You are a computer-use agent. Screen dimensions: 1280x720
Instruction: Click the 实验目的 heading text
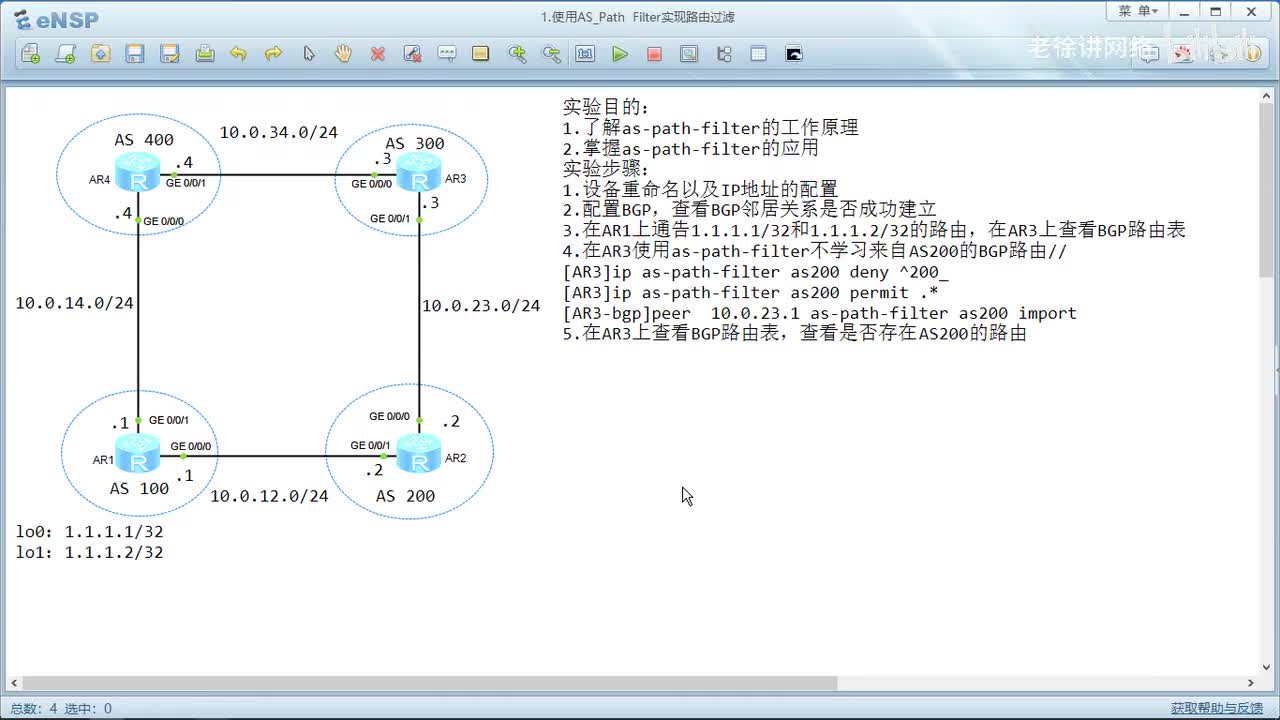pyautogui.click(x=606, y=107)
